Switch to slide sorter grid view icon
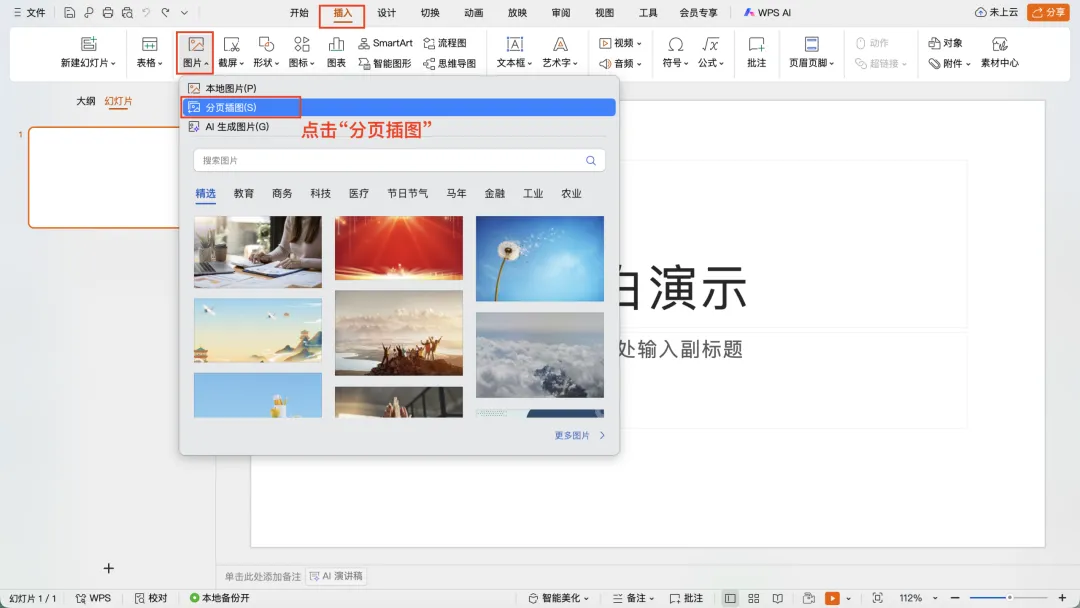 click(x=754, y=598)
